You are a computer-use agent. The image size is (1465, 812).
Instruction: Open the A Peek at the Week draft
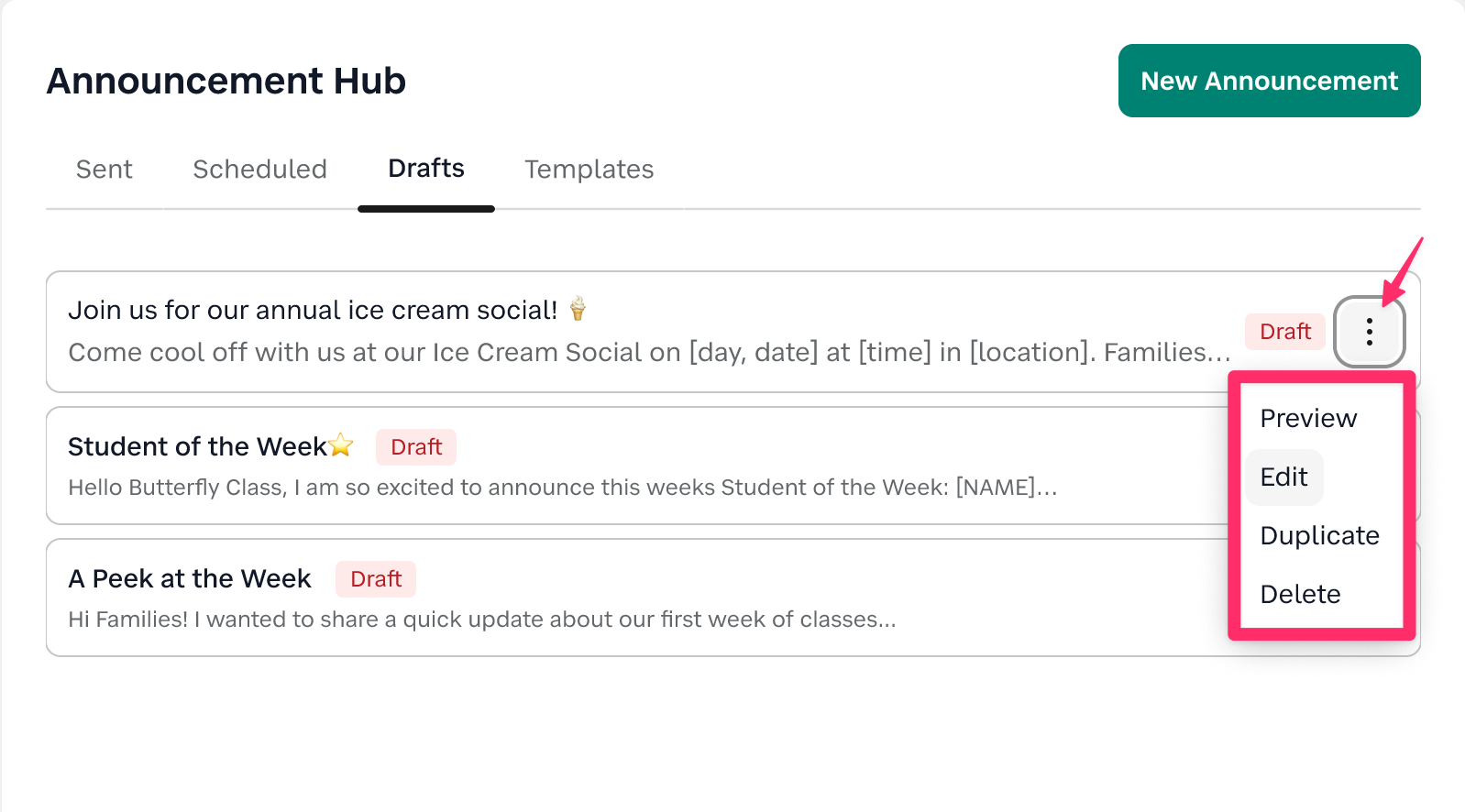[x=190, y=579]
